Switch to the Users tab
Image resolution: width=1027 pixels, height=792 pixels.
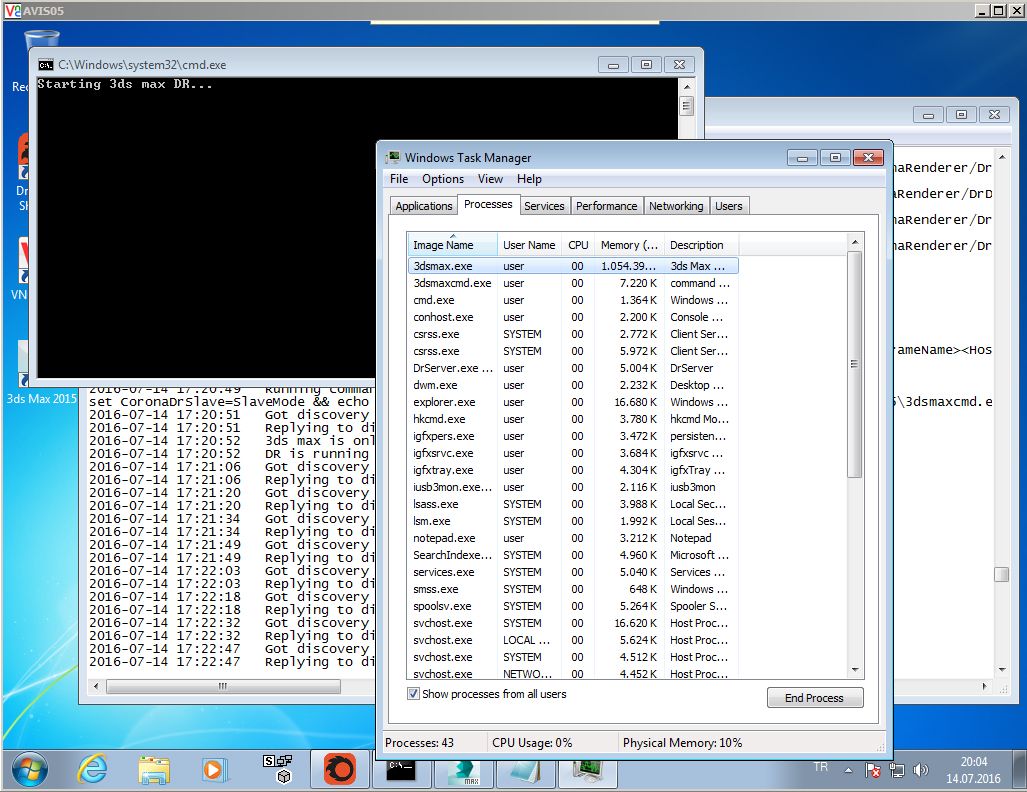click(x=728, y=206)
